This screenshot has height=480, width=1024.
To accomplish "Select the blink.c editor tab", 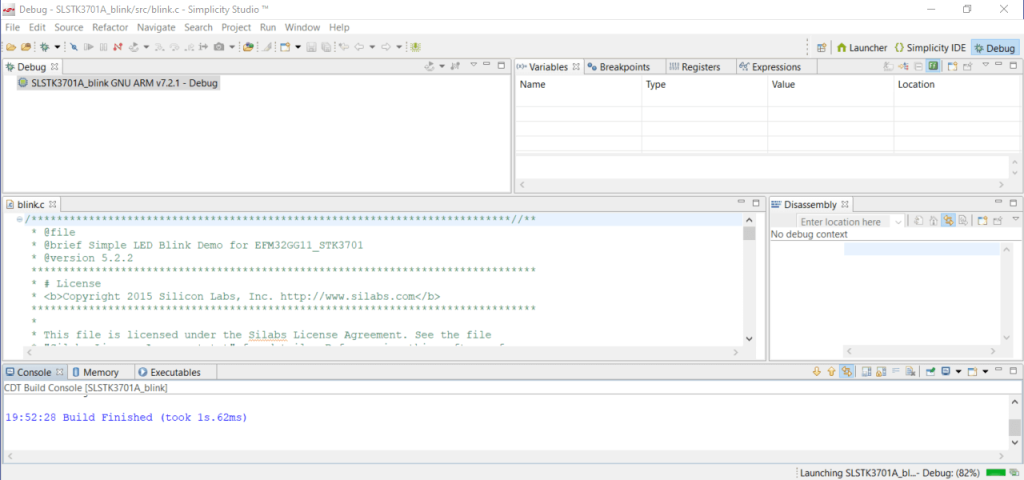I will coord(31,204).
